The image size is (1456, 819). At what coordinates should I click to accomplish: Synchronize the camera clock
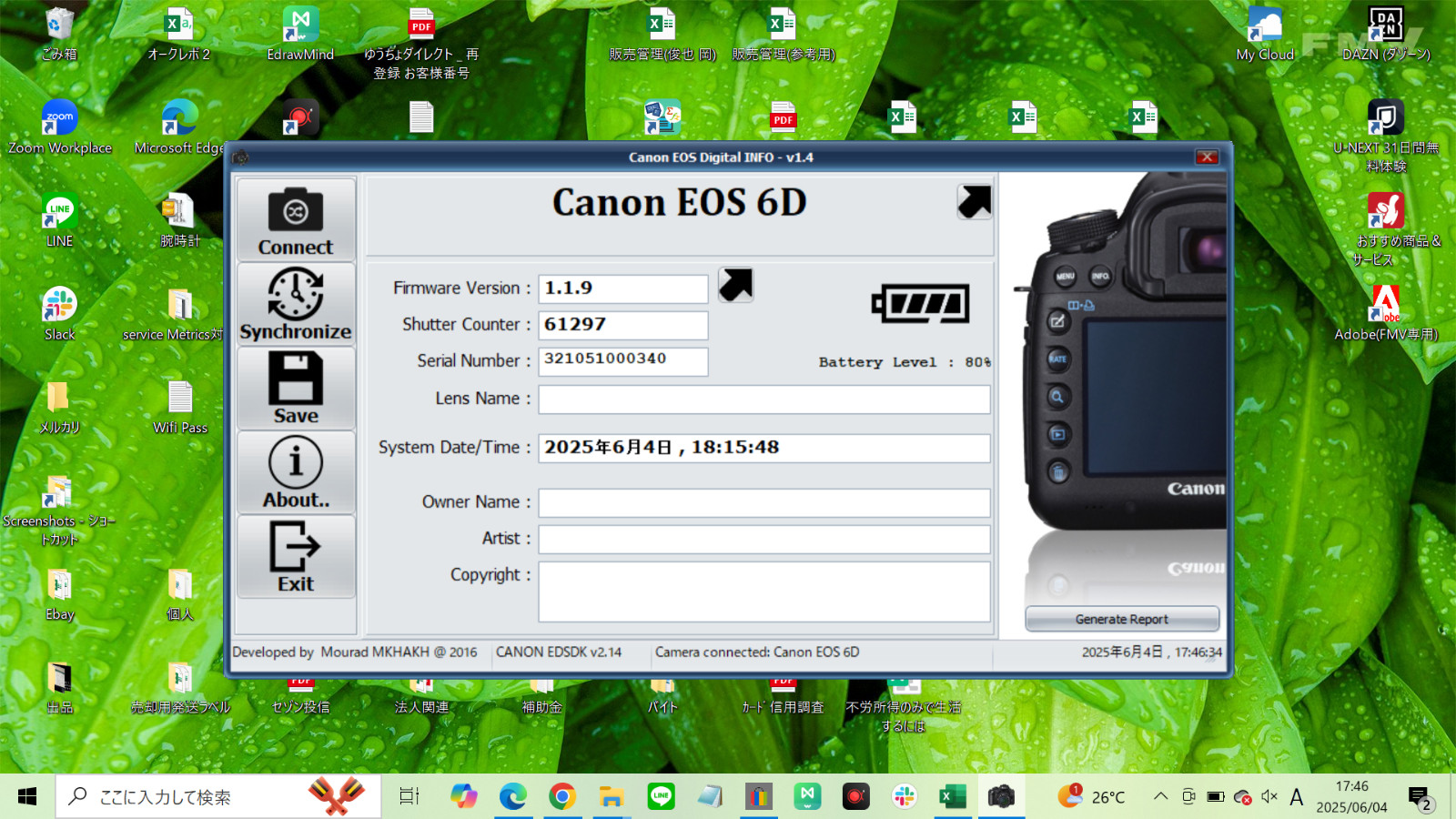pos(296,304)
